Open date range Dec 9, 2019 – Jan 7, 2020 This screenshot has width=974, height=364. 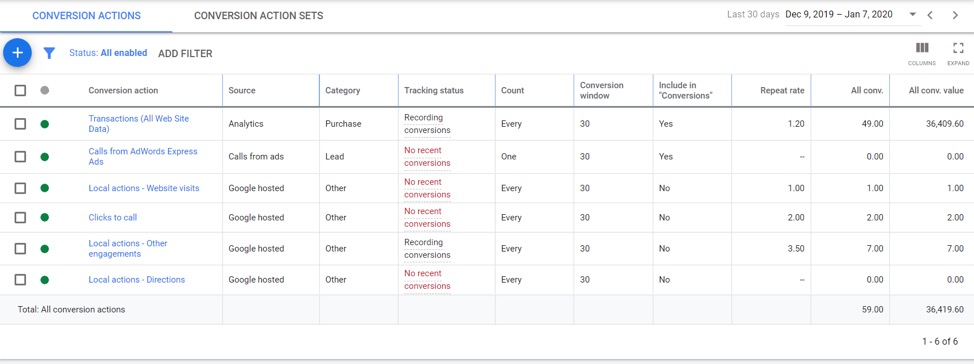(839, 15)
